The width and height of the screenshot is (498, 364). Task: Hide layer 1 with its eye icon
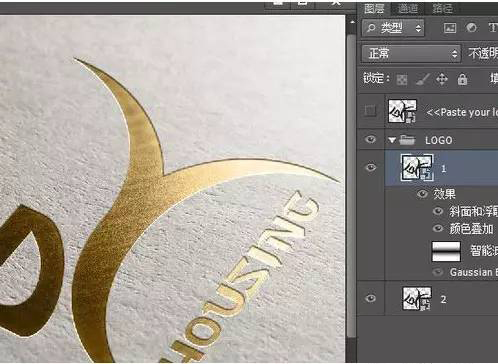371,167
